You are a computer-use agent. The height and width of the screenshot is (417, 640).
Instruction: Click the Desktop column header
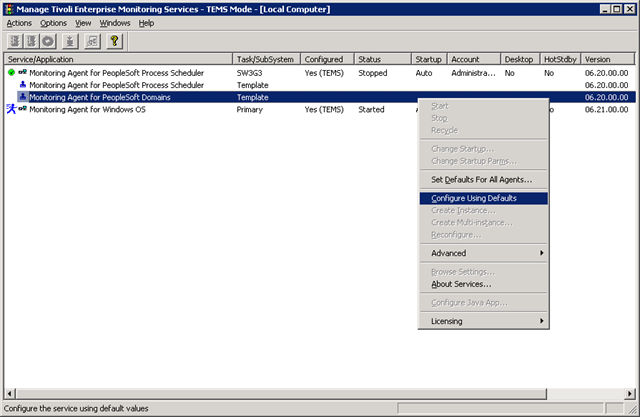tap(520, 59)
